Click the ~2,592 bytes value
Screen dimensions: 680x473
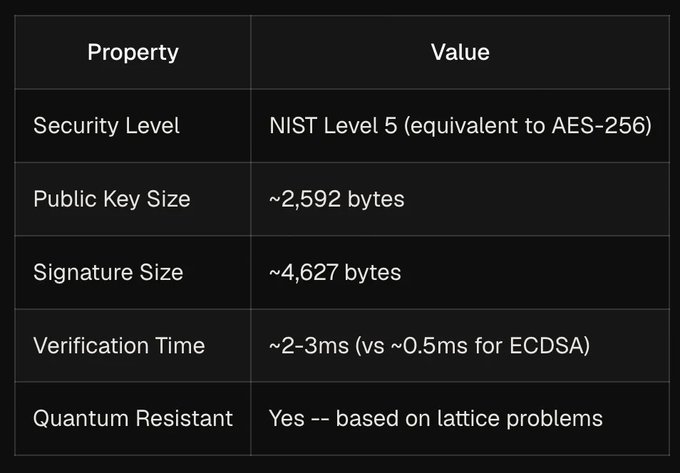(337, 199)
